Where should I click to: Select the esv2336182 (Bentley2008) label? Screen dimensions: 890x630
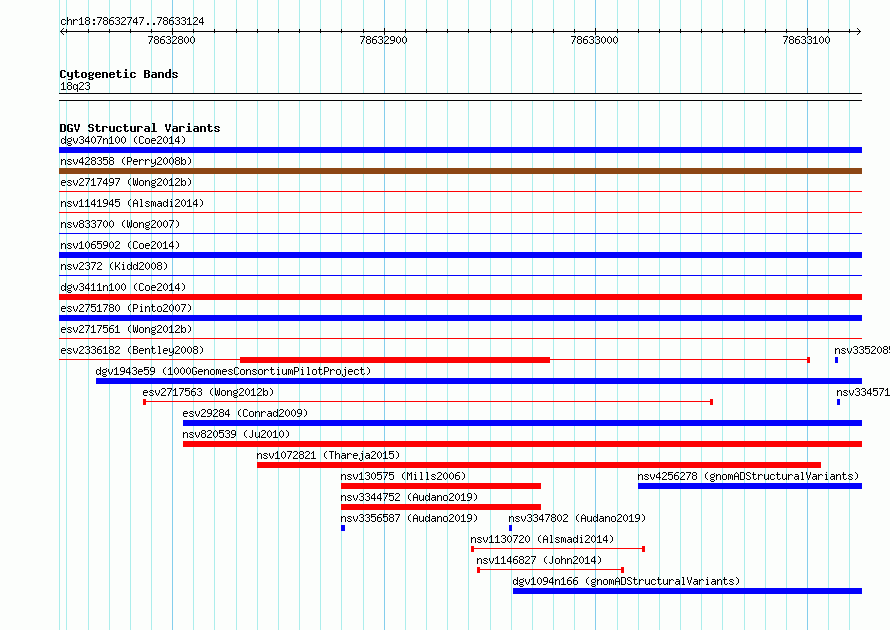pyautogui.click(x=132, y=350)
